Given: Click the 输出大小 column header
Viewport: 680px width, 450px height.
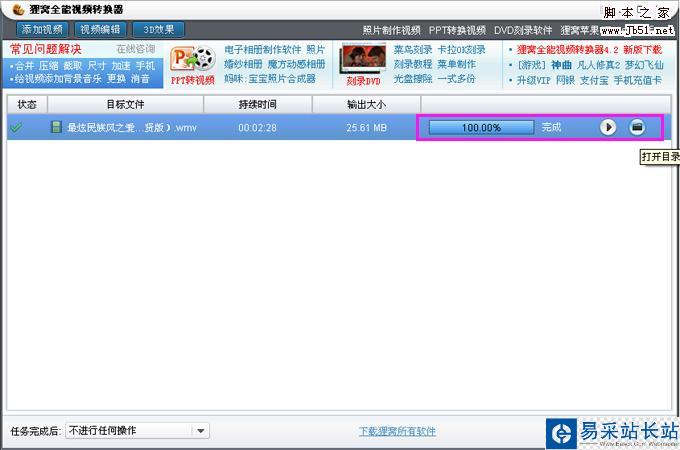Looking at the screenshot, I should point(366,104).
